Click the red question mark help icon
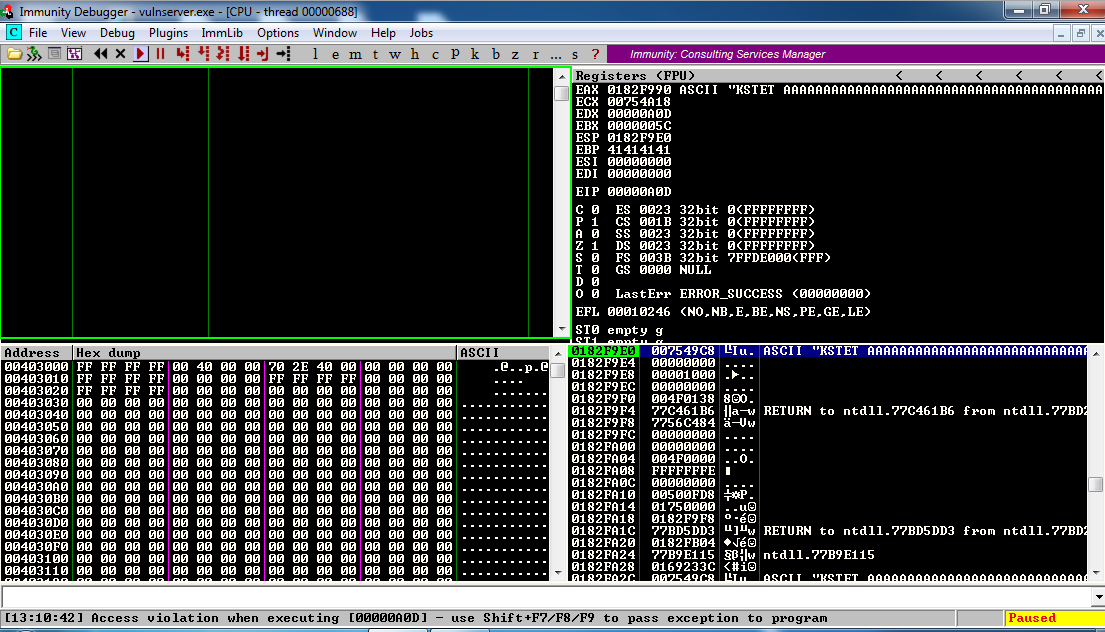Image resolution: width=1105 pixels, height=632 pixels. click(x=596, y=54)
